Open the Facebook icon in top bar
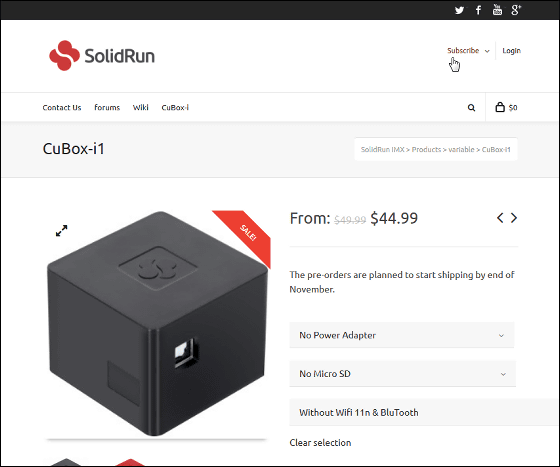 [x=478, y=10]
